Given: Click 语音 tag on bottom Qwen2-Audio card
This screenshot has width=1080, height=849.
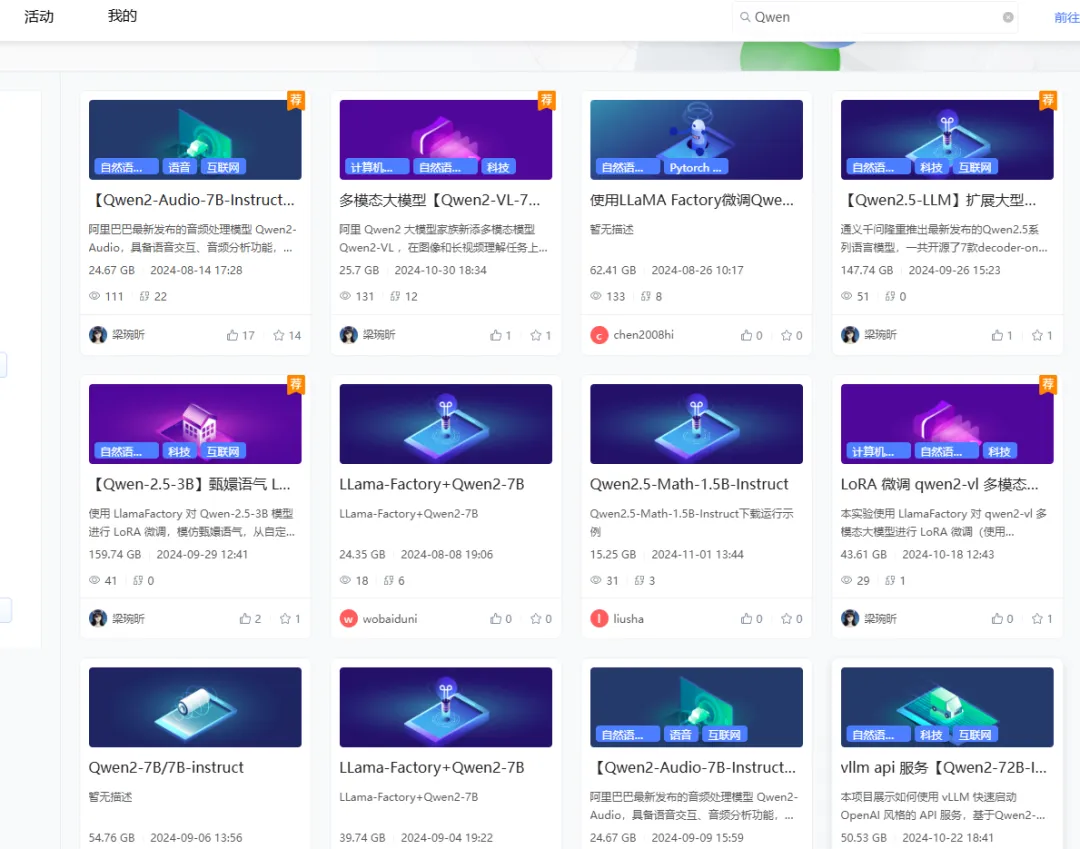Looking at the screenshot, I should pos(681,735).
